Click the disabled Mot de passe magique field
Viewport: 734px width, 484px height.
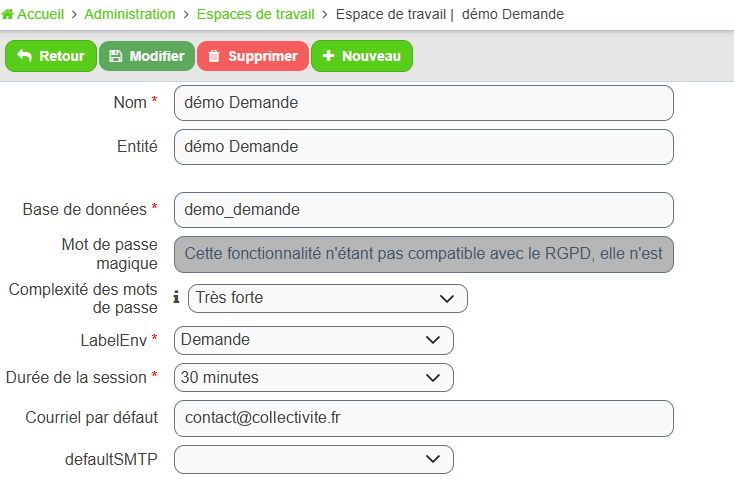pyautogui.click(x=424, y=254)
